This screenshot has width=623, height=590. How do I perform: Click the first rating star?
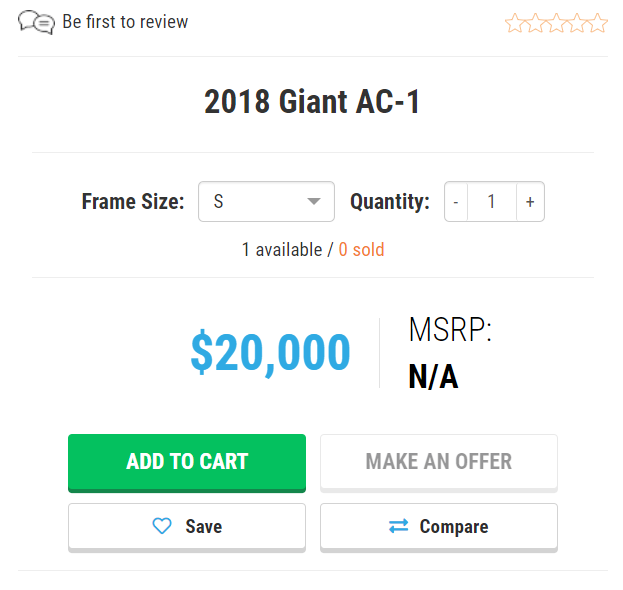click(x=515, y=23)
